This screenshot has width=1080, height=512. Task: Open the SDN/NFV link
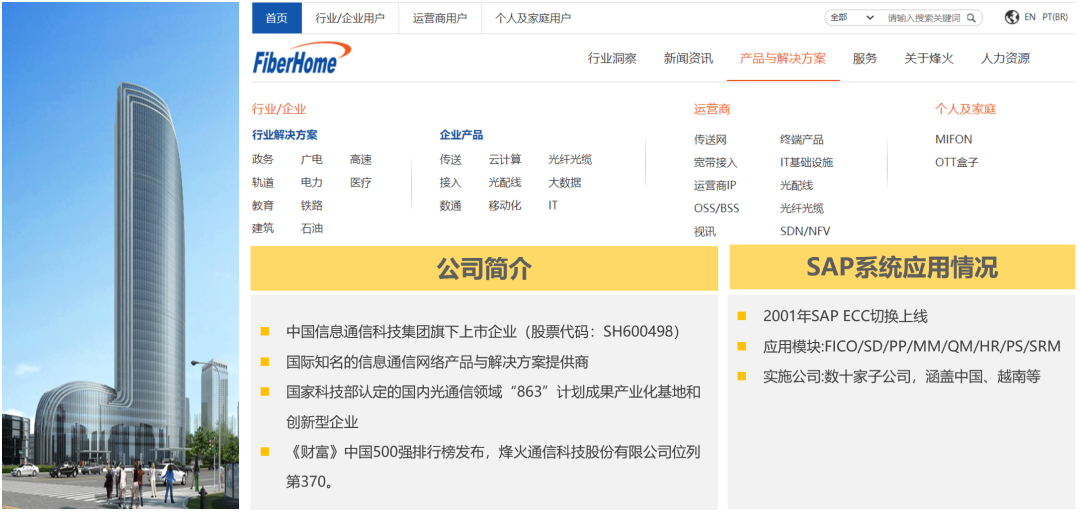804,232
